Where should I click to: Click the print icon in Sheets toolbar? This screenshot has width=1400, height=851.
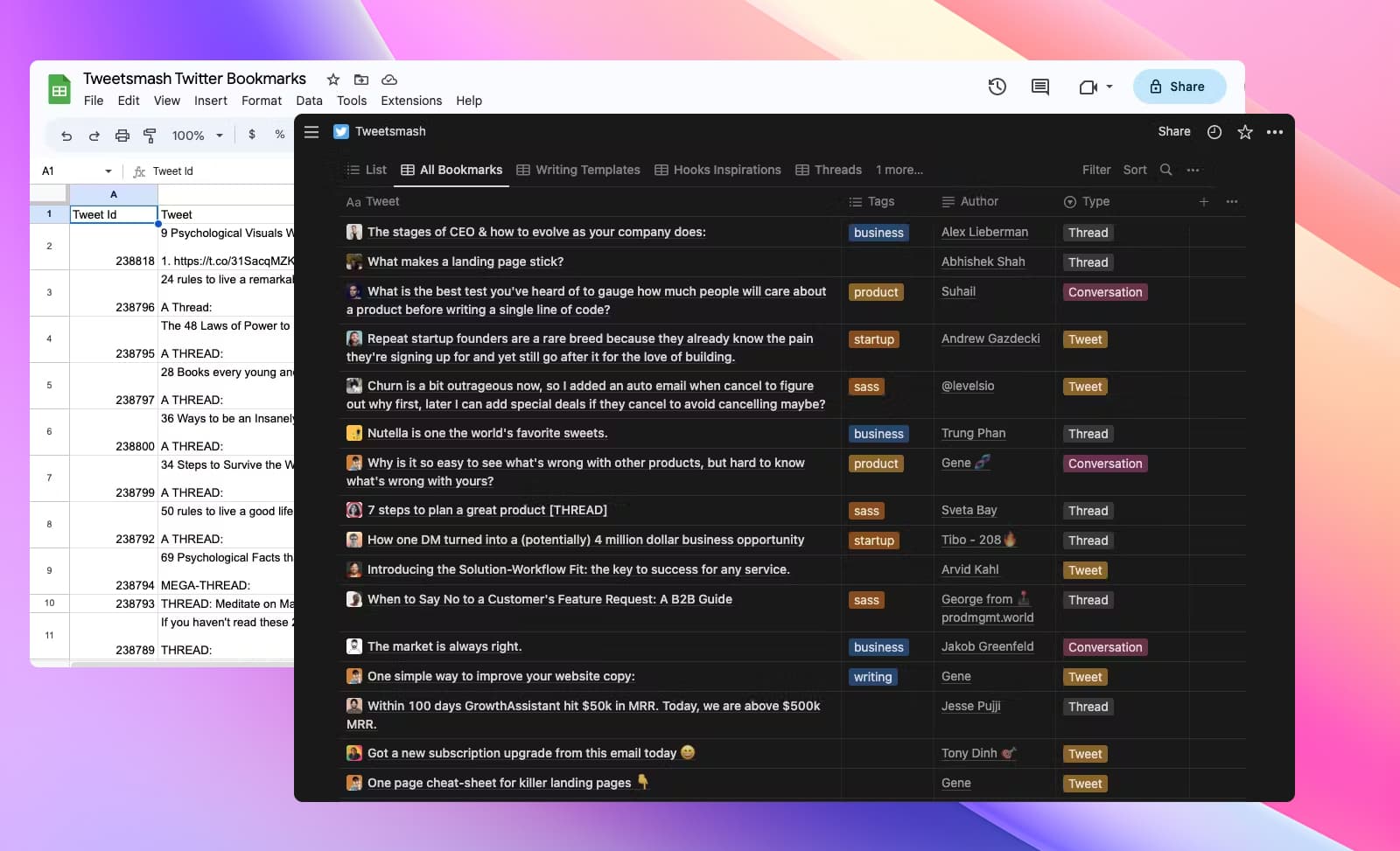point(122,136)
